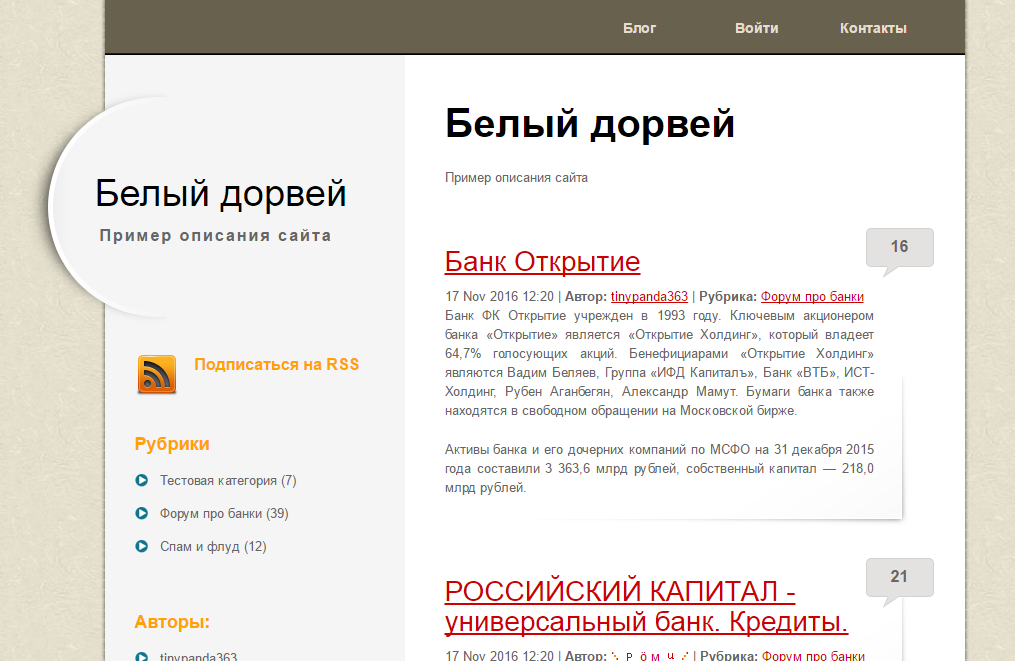1015x661 pixels.
Task: Open Форум про банки rubric in first post
Action: pos(812,297)
